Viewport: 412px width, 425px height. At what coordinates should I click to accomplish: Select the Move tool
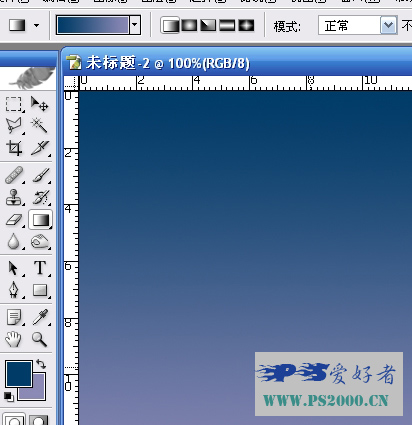tap(40, 104)
